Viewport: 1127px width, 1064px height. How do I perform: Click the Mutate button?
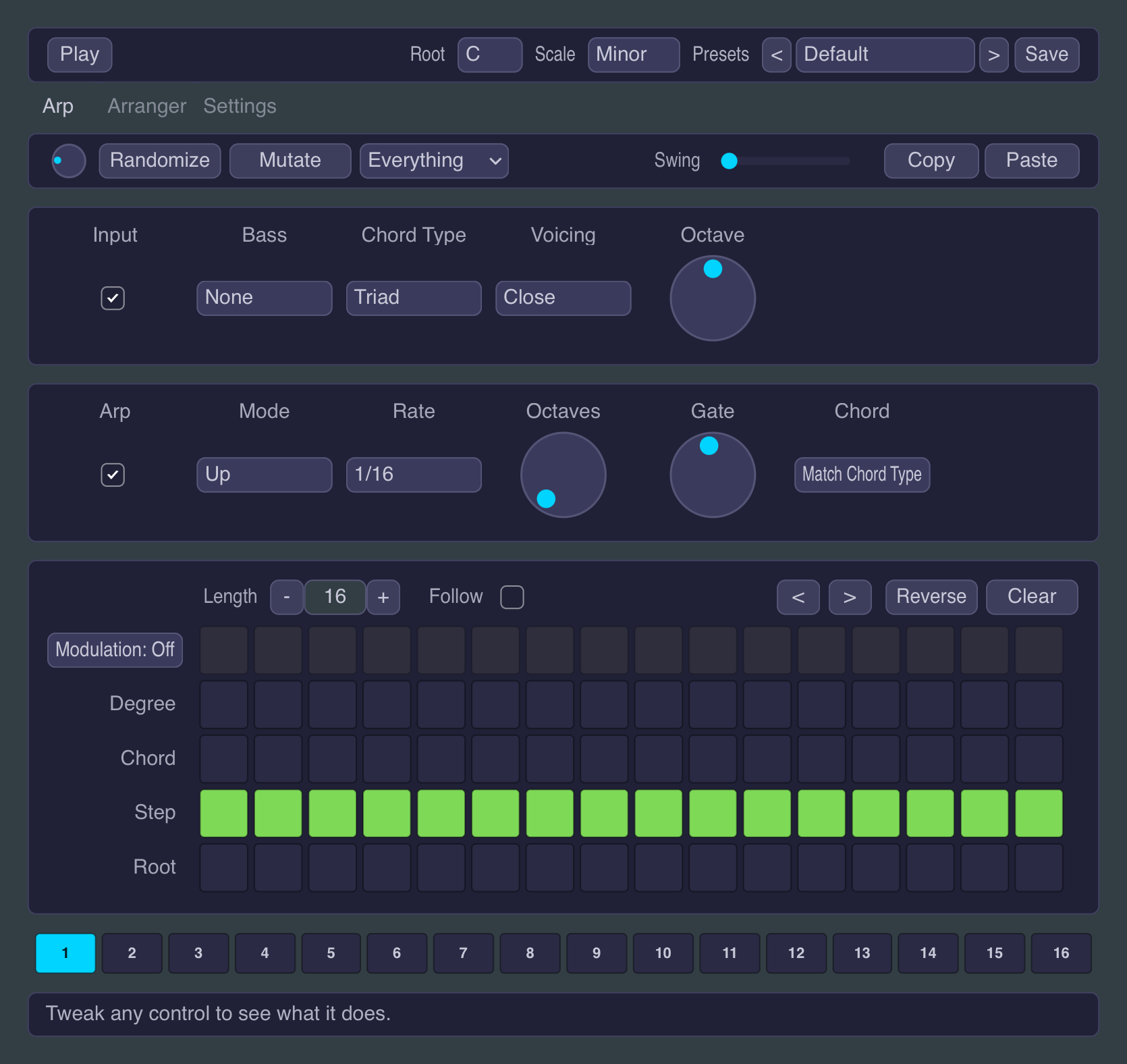click(x=290, y=161)
